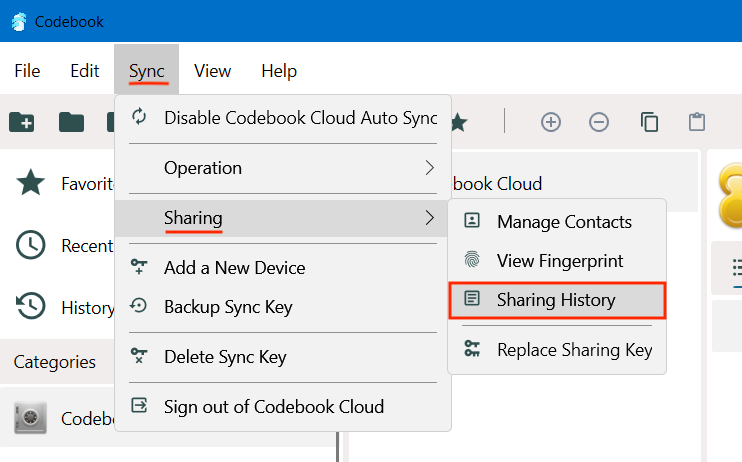The width and height of the screenshot is (742, 462).
Task: Click the folder toolbar icon
Action: tap(71, 122)
